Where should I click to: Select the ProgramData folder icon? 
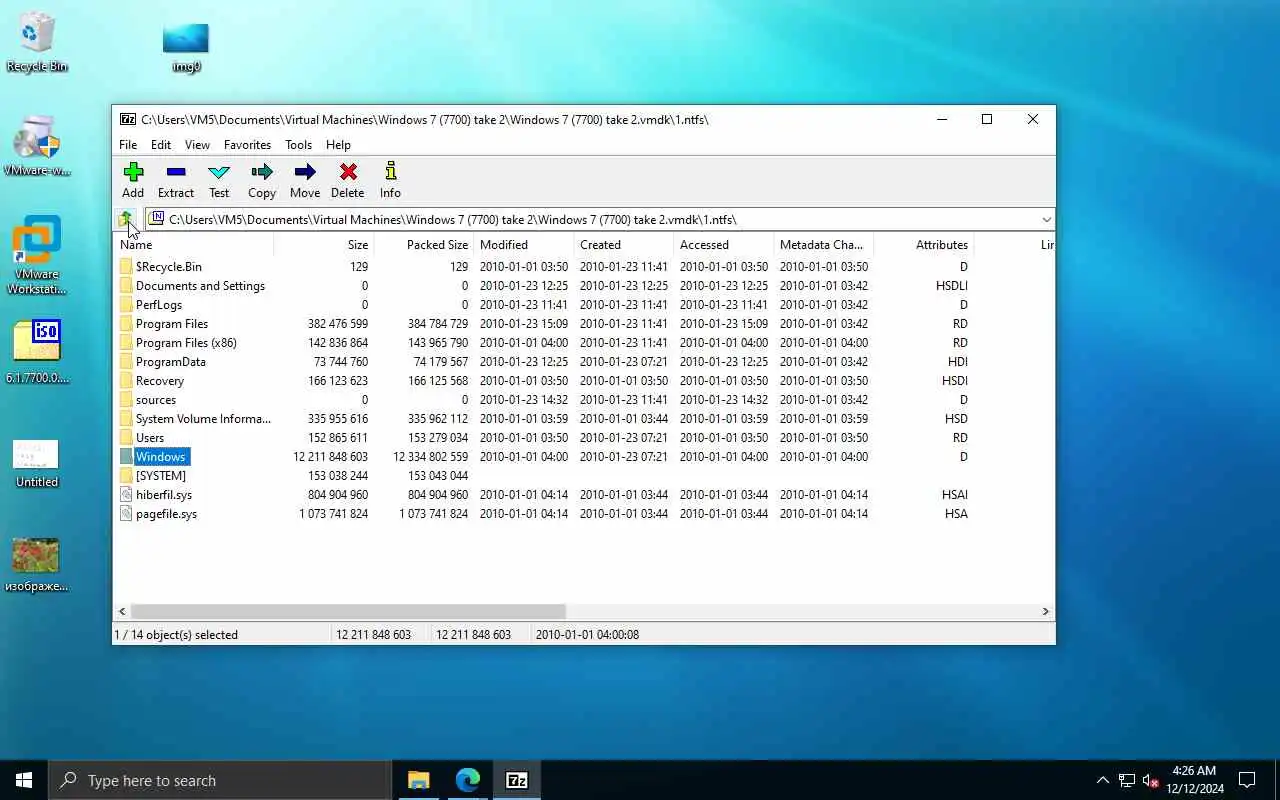[126, 362]
